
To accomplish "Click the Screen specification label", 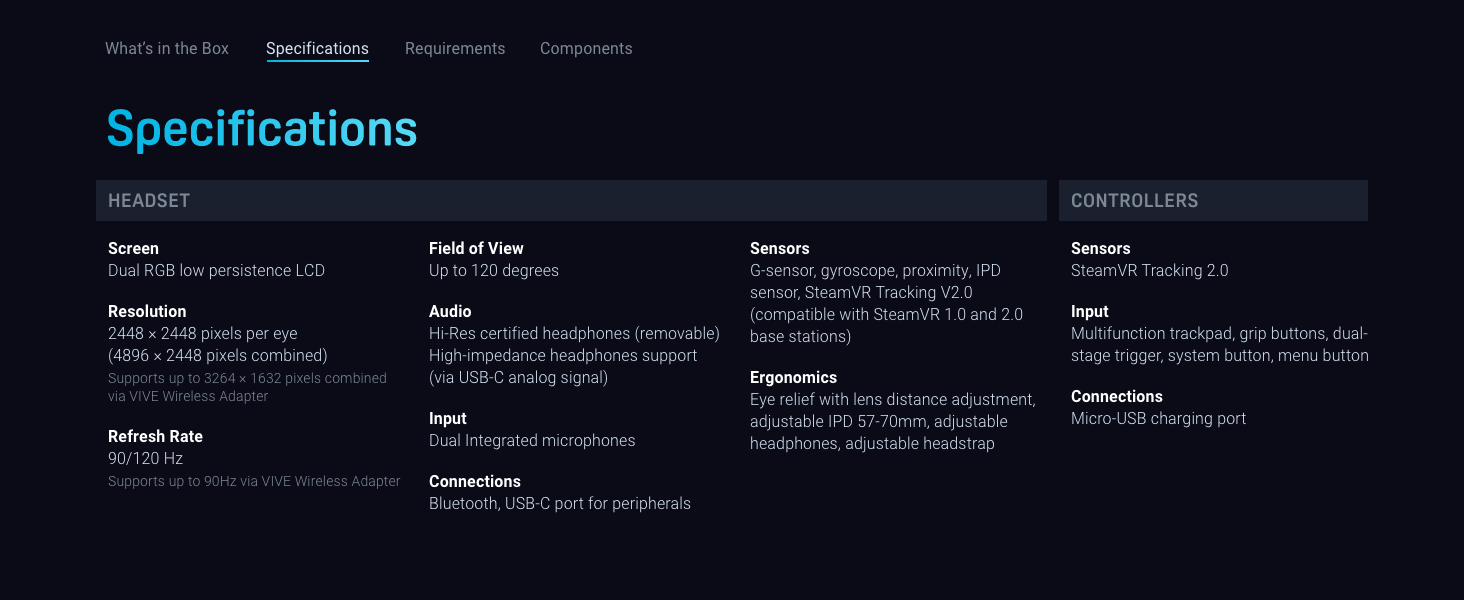I will tap(133, 248).
